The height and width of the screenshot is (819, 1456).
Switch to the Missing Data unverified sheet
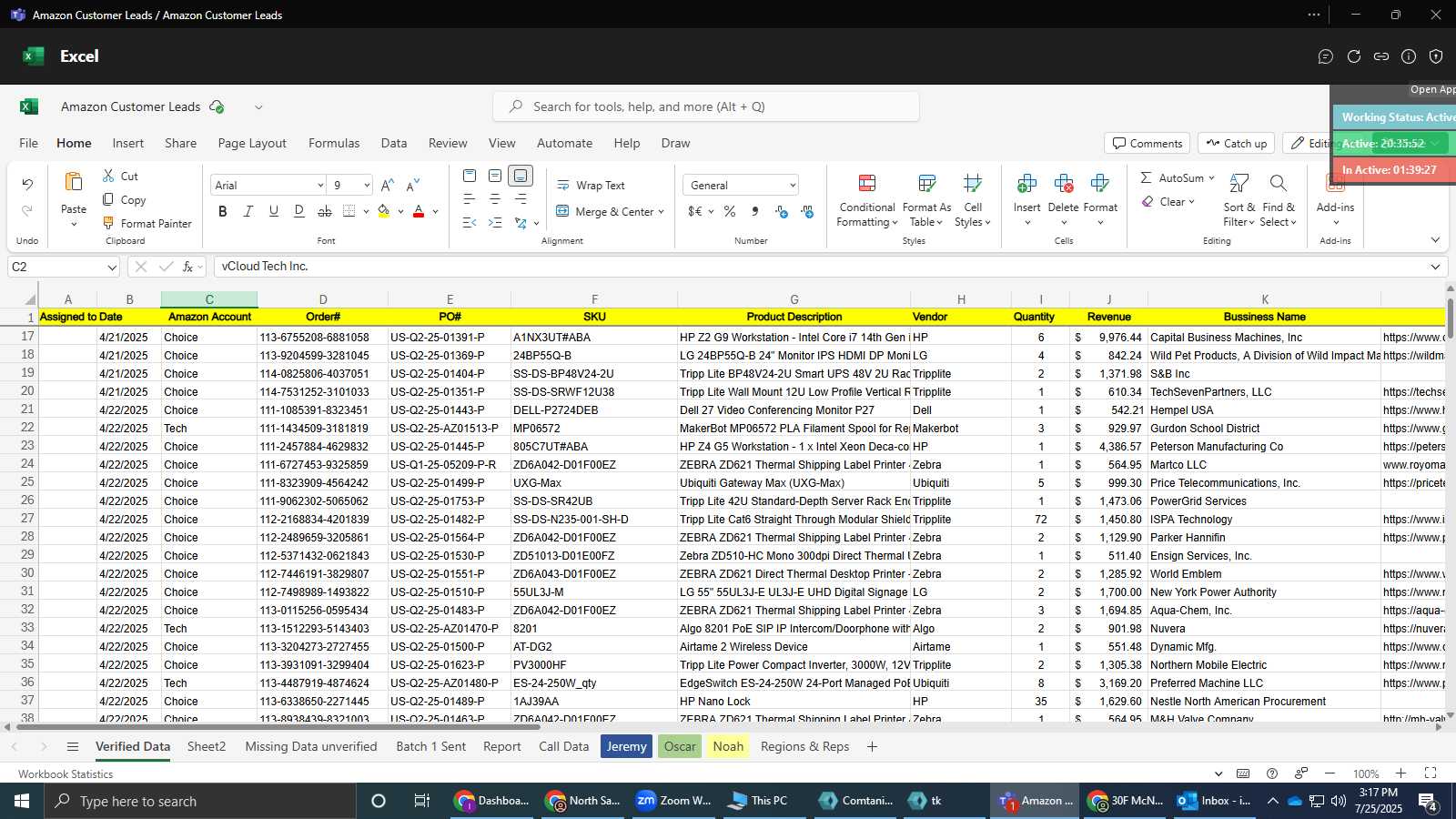(x=311, y=746)
